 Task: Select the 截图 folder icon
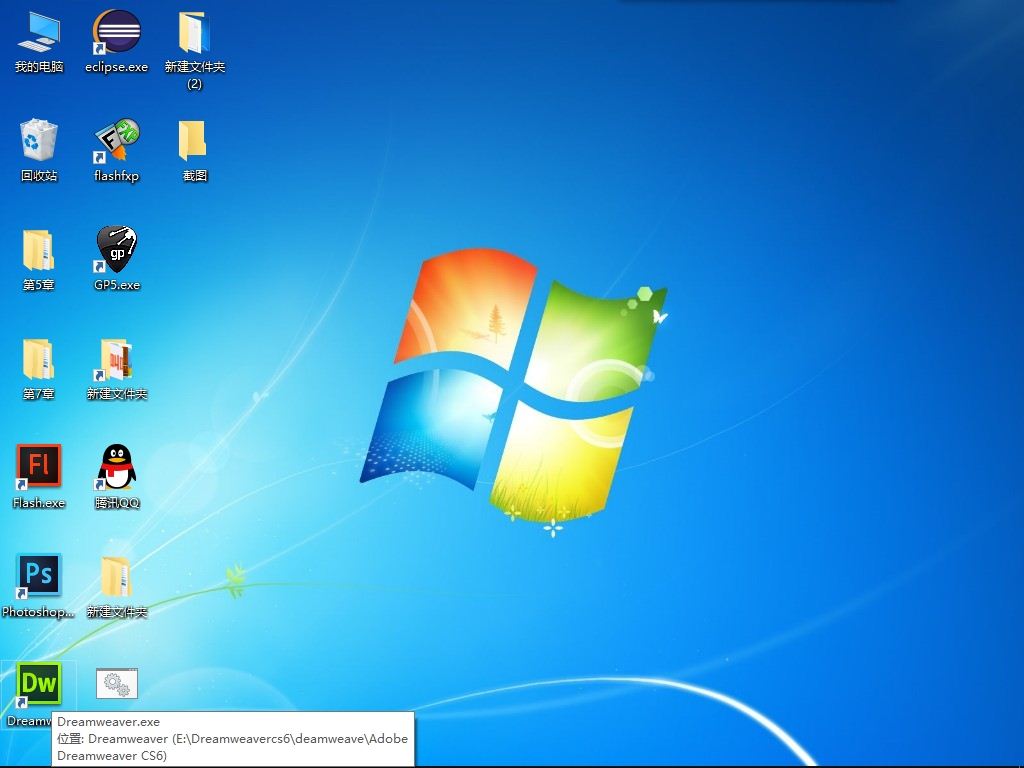coord(193,140)
